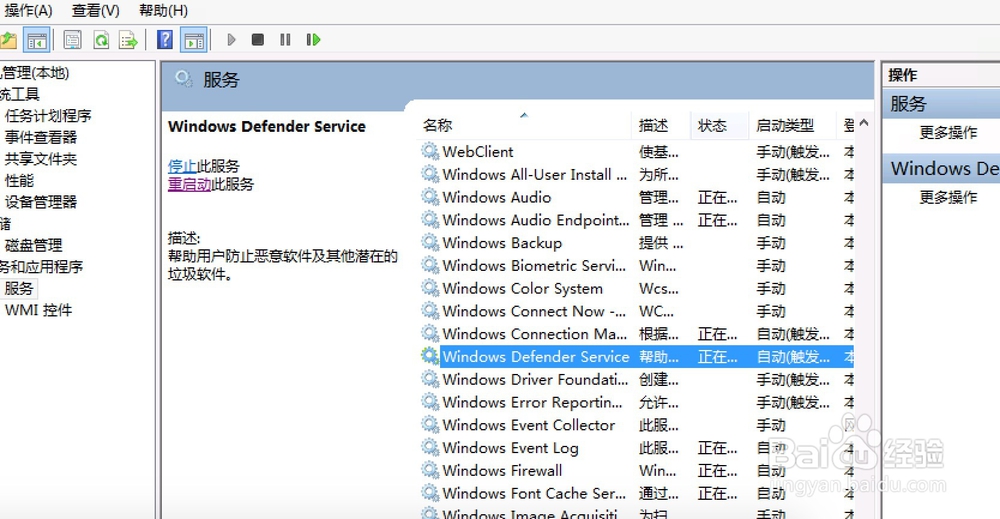1000x519 pixels.
Task: Open the 操作(A) menu
Action: (28, 11)
